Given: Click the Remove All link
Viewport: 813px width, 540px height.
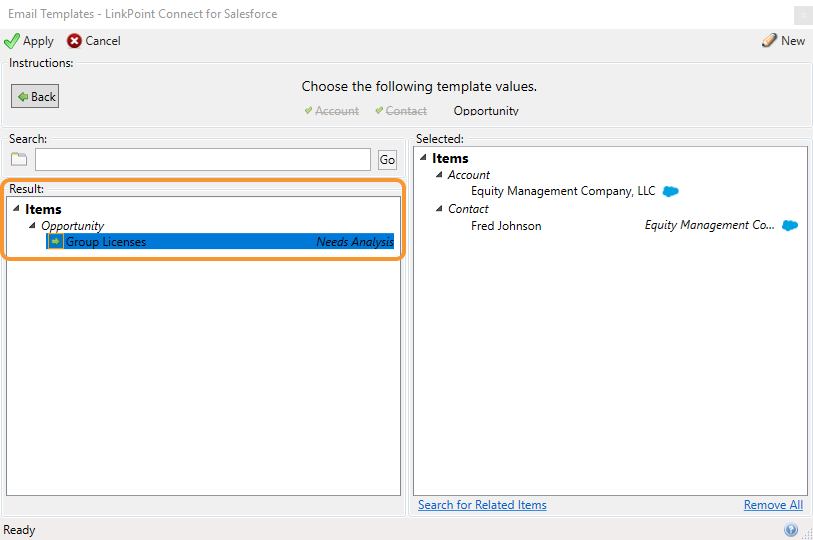Looking at the screenshot, I should coord(773,505).
